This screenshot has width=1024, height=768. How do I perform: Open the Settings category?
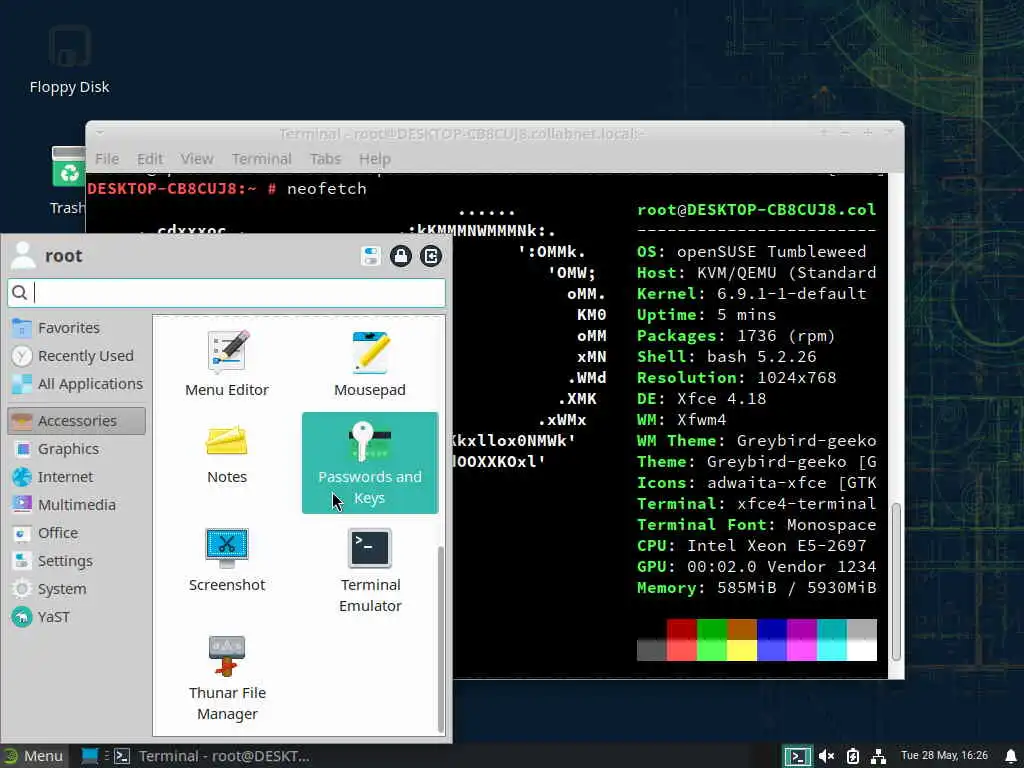pos(76,561)
